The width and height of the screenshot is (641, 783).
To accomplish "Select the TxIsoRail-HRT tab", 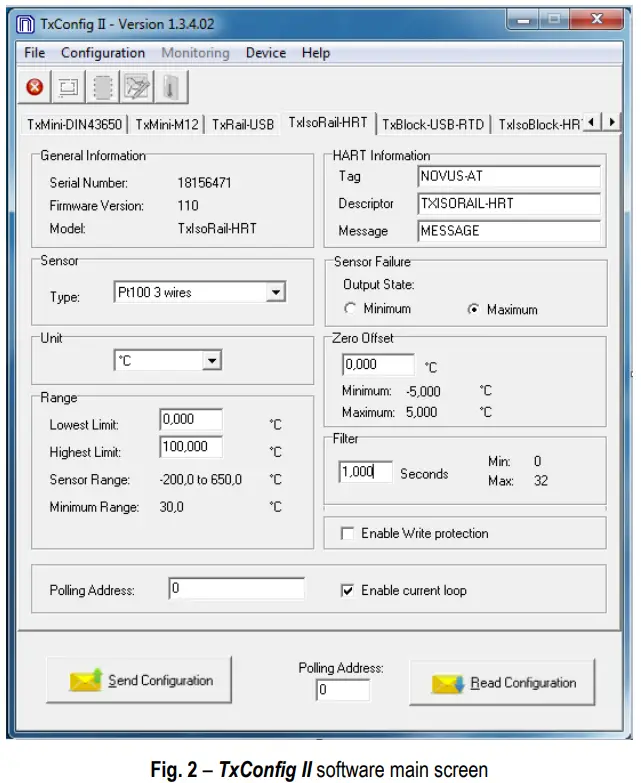I will point(327,122).
